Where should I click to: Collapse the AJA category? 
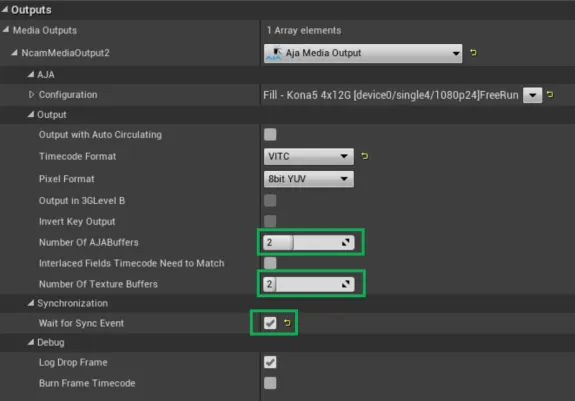[31, 74]
